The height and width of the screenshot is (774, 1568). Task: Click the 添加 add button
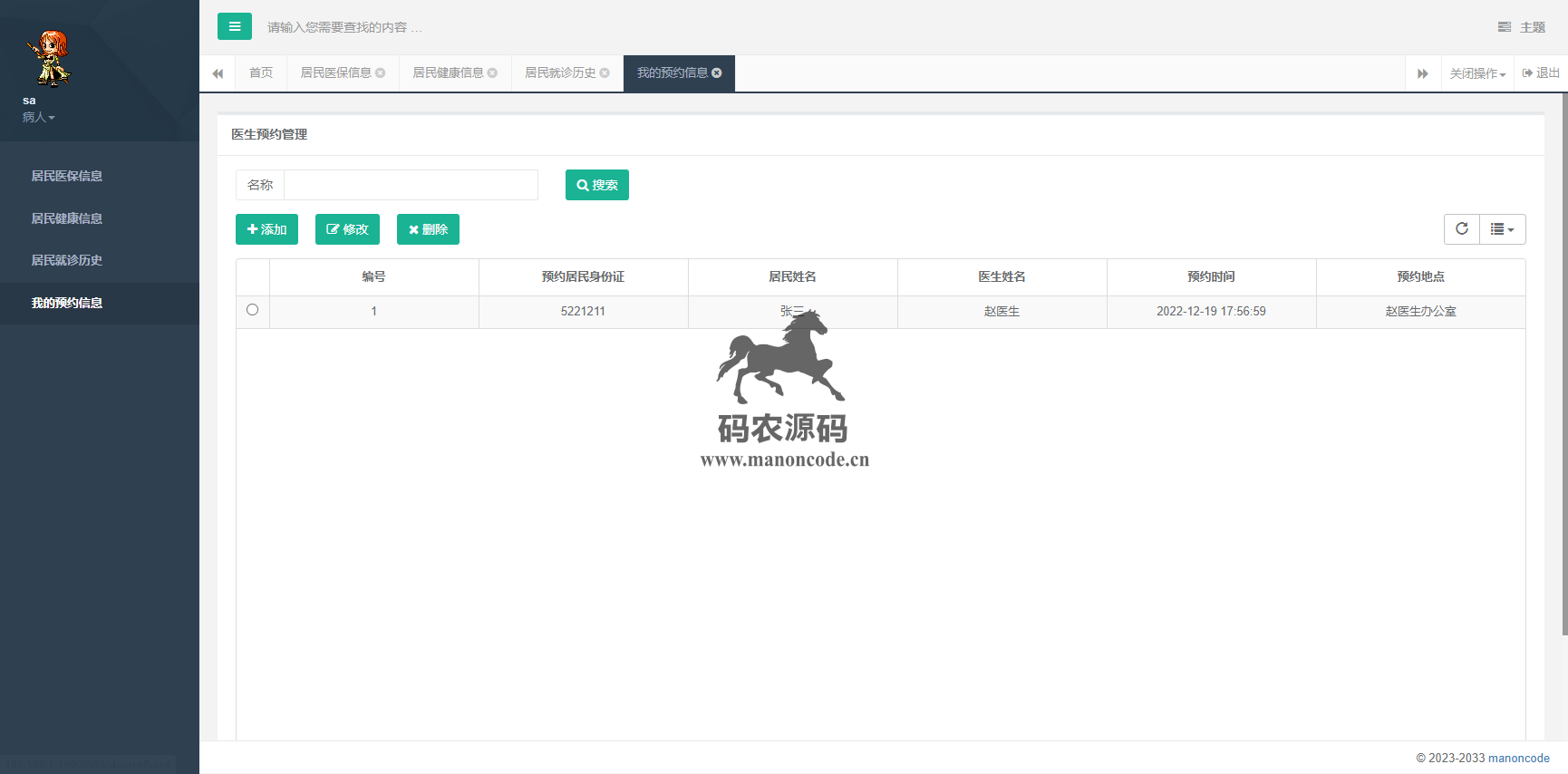(x=266, y=229)
